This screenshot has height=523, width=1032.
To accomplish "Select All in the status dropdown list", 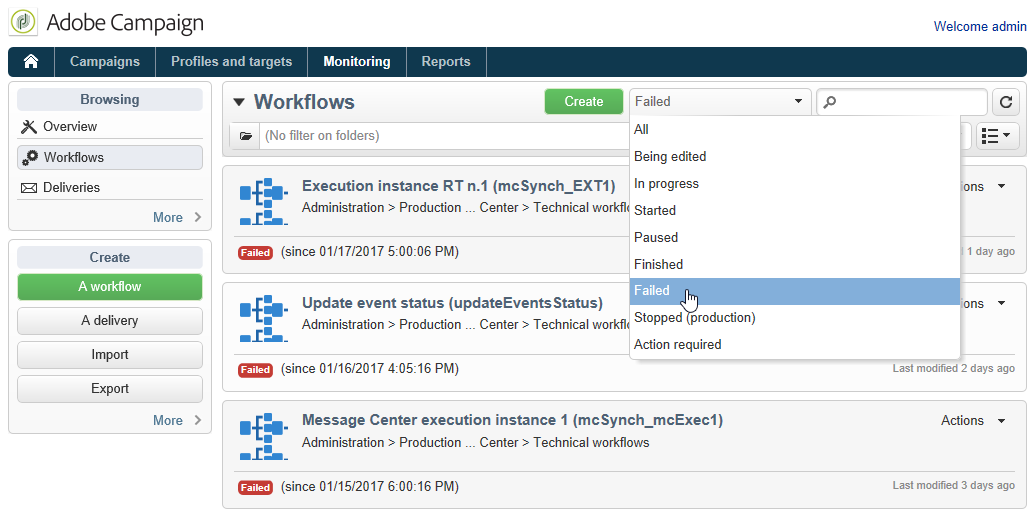I will pyautogui.click(x=794, y=130).
